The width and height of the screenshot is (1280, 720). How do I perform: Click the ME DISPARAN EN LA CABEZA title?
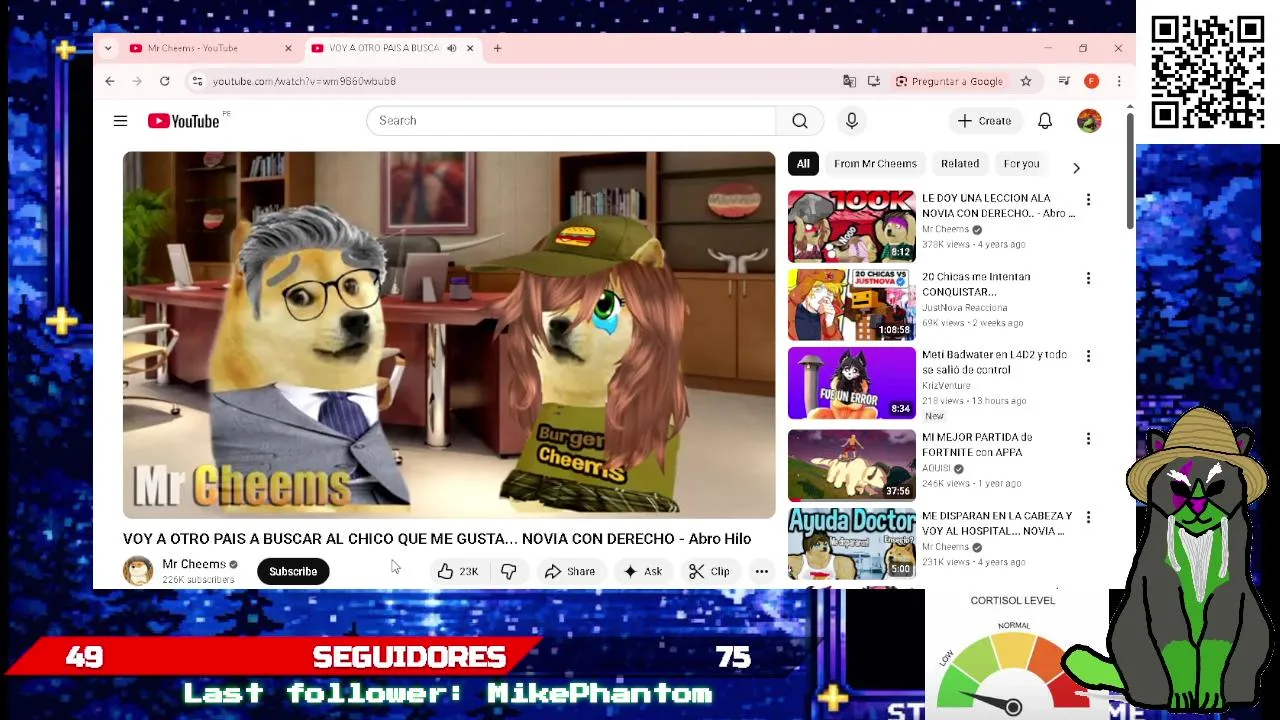[x=997, y=524]
